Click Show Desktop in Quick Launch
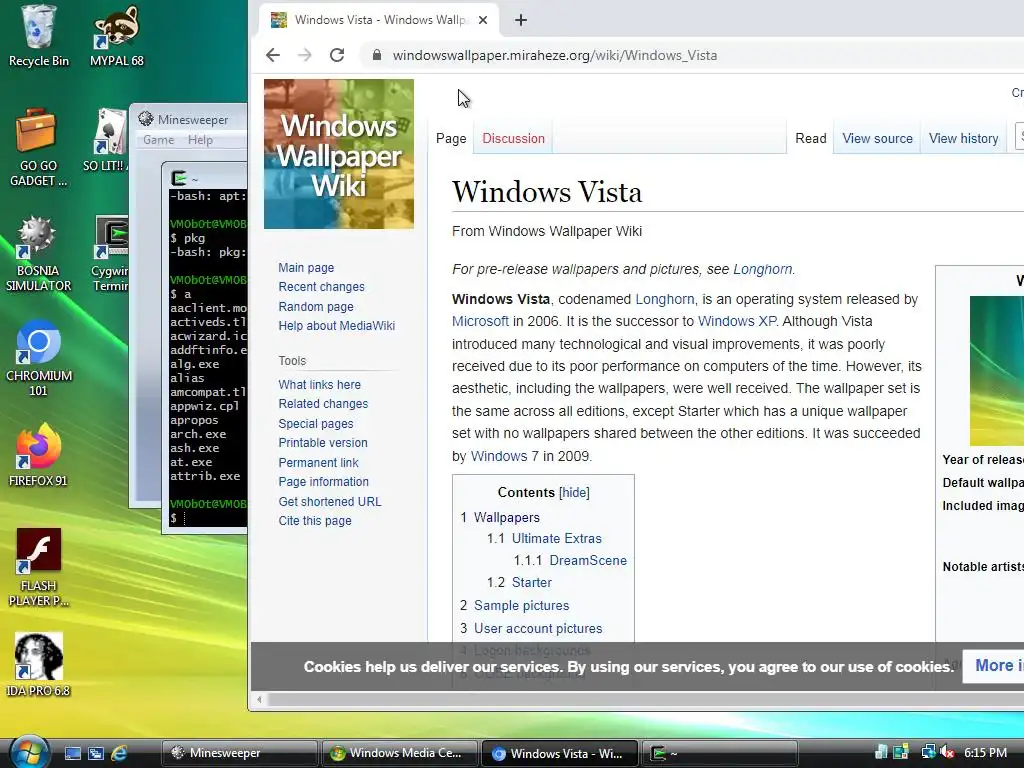This screenshot has width=1024, height=768. click(x=72, y=753)
